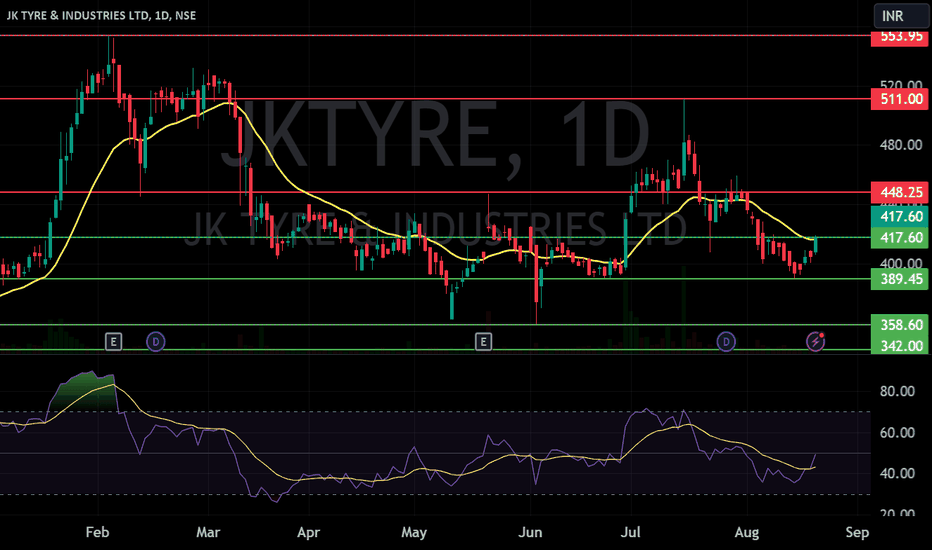This screenshot has width=932, height=550.
Task: Open the dividend marker near August
Action: 726,342
